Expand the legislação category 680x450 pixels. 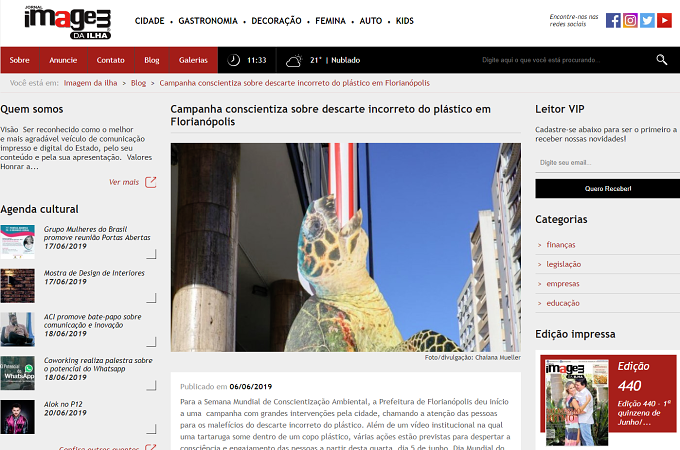563,264
